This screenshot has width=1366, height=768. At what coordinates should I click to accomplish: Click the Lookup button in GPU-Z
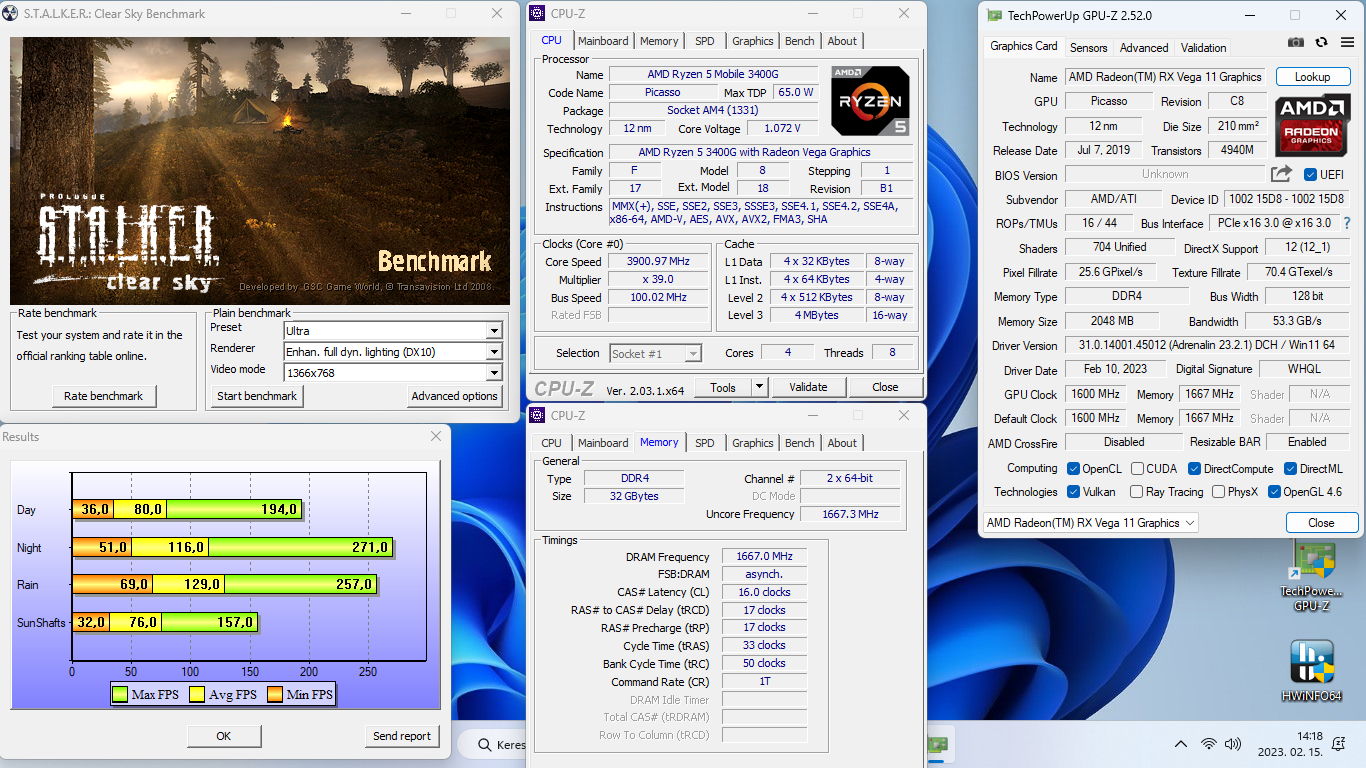pyautogui.click(x=1312, y=77)
